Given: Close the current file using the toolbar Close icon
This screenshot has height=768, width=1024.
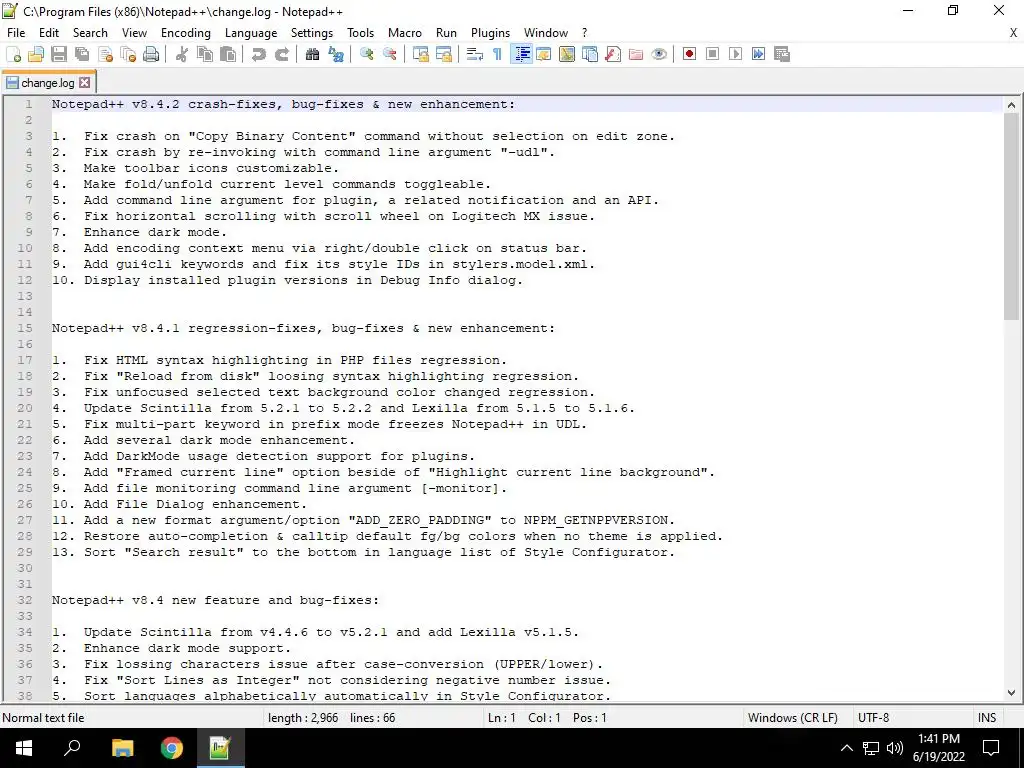Looking at the screenshot, I should [105, 54].
